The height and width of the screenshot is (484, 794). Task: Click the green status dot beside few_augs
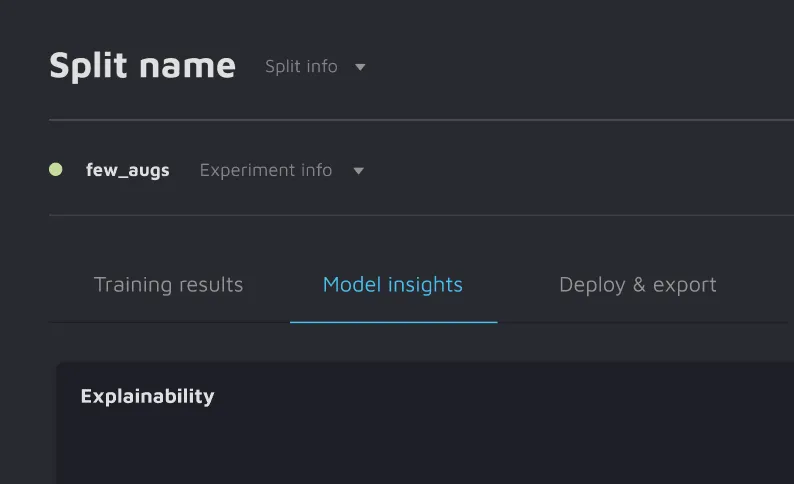coord(56,170)
